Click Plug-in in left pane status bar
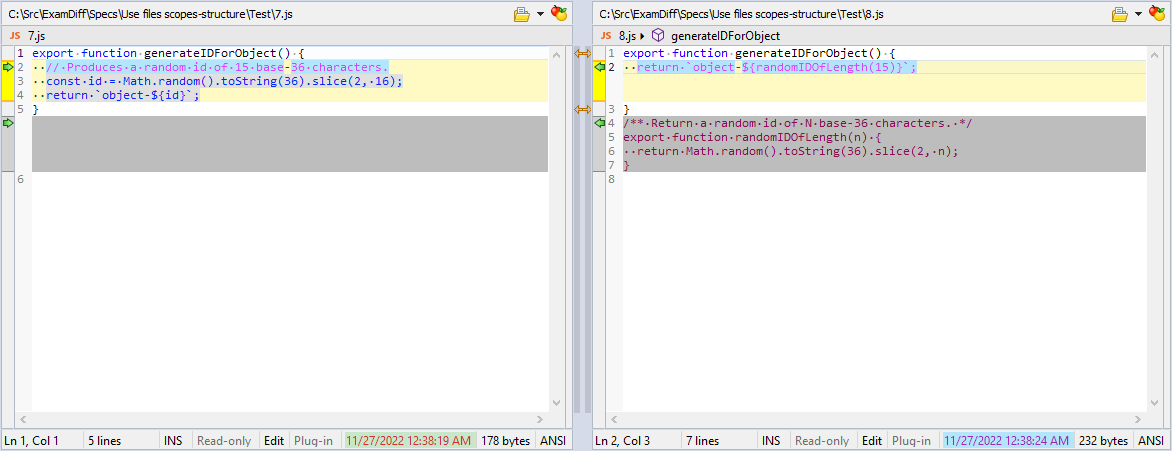 pyautogui.click(x=314, y=441)
